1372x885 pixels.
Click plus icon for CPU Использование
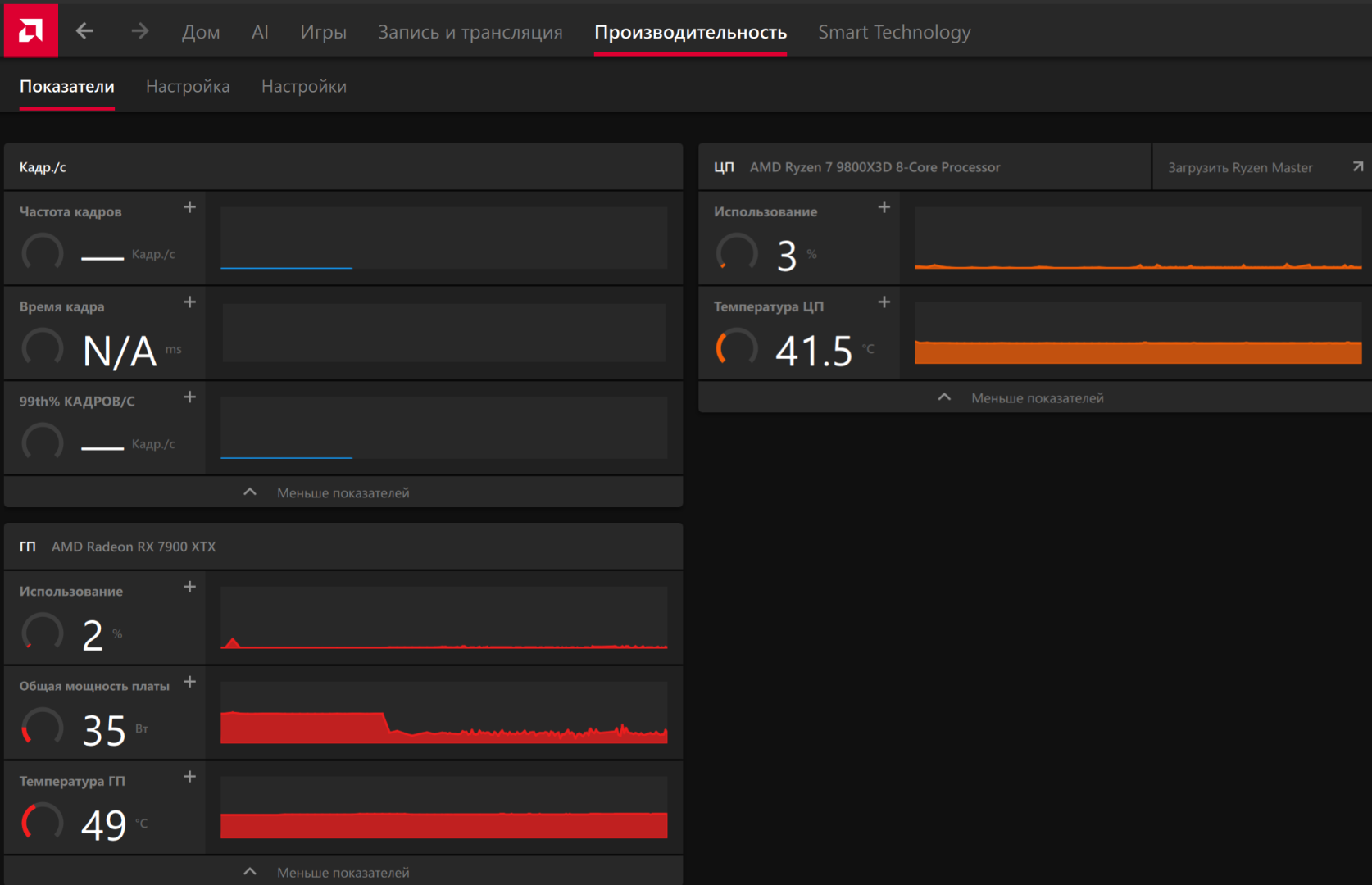point(884,207)
